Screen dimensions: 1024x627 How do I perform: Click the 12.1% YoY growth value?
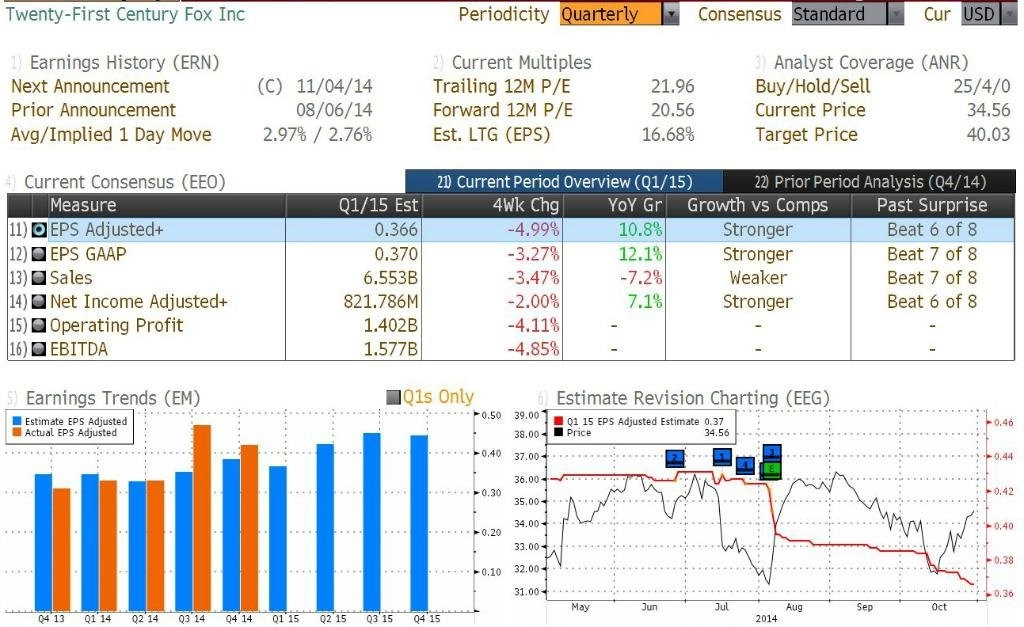coord(640,254)
